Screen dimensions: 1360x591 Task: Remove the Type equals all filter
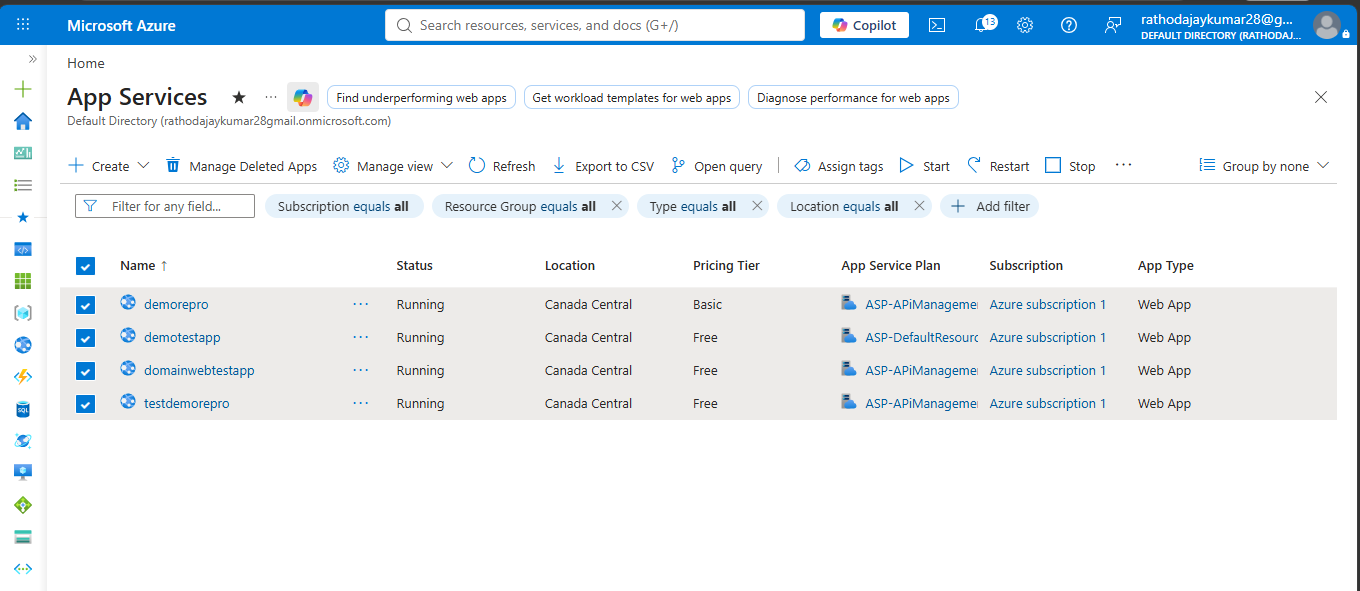pyautogui.click(x=757, y=206)
